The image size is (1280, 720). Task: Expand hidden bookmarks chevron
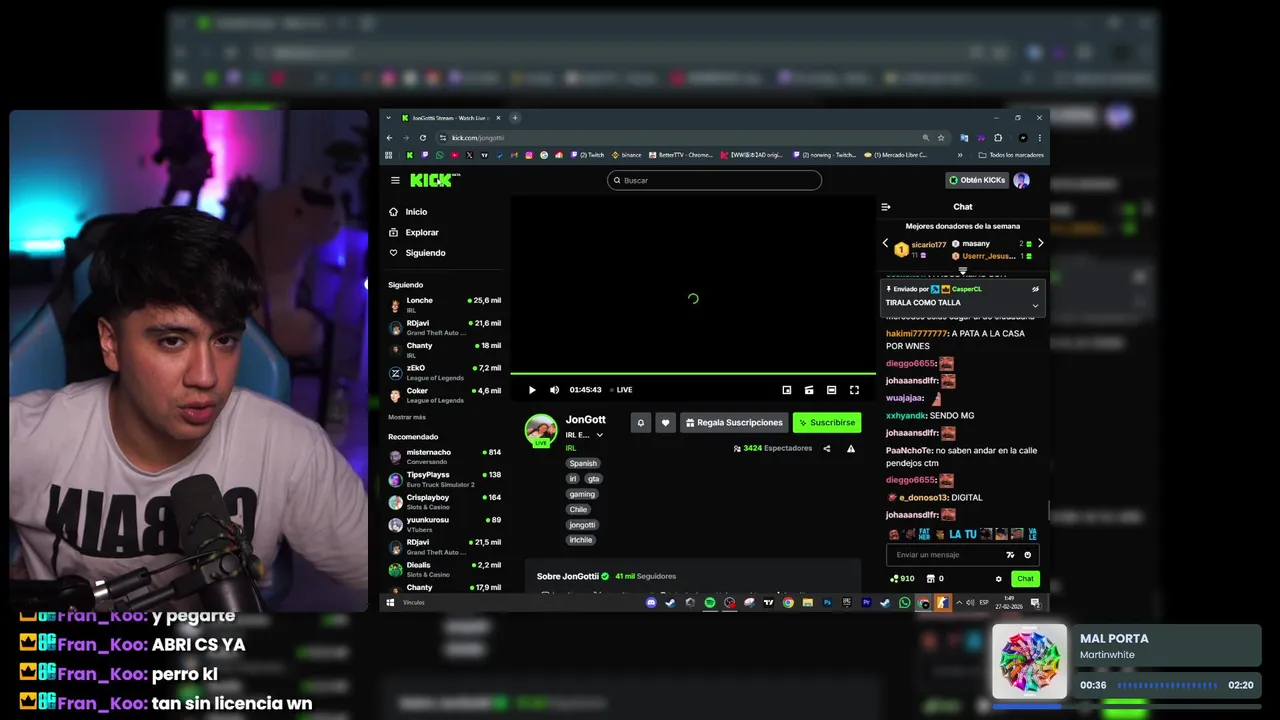960,155
